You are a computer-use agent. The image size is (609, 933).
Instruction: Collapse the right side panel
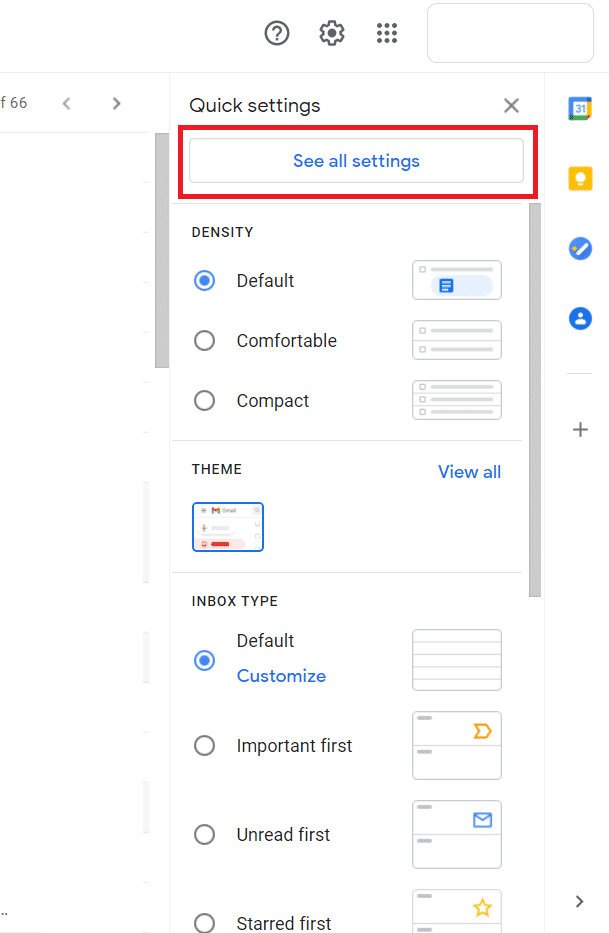578,901
